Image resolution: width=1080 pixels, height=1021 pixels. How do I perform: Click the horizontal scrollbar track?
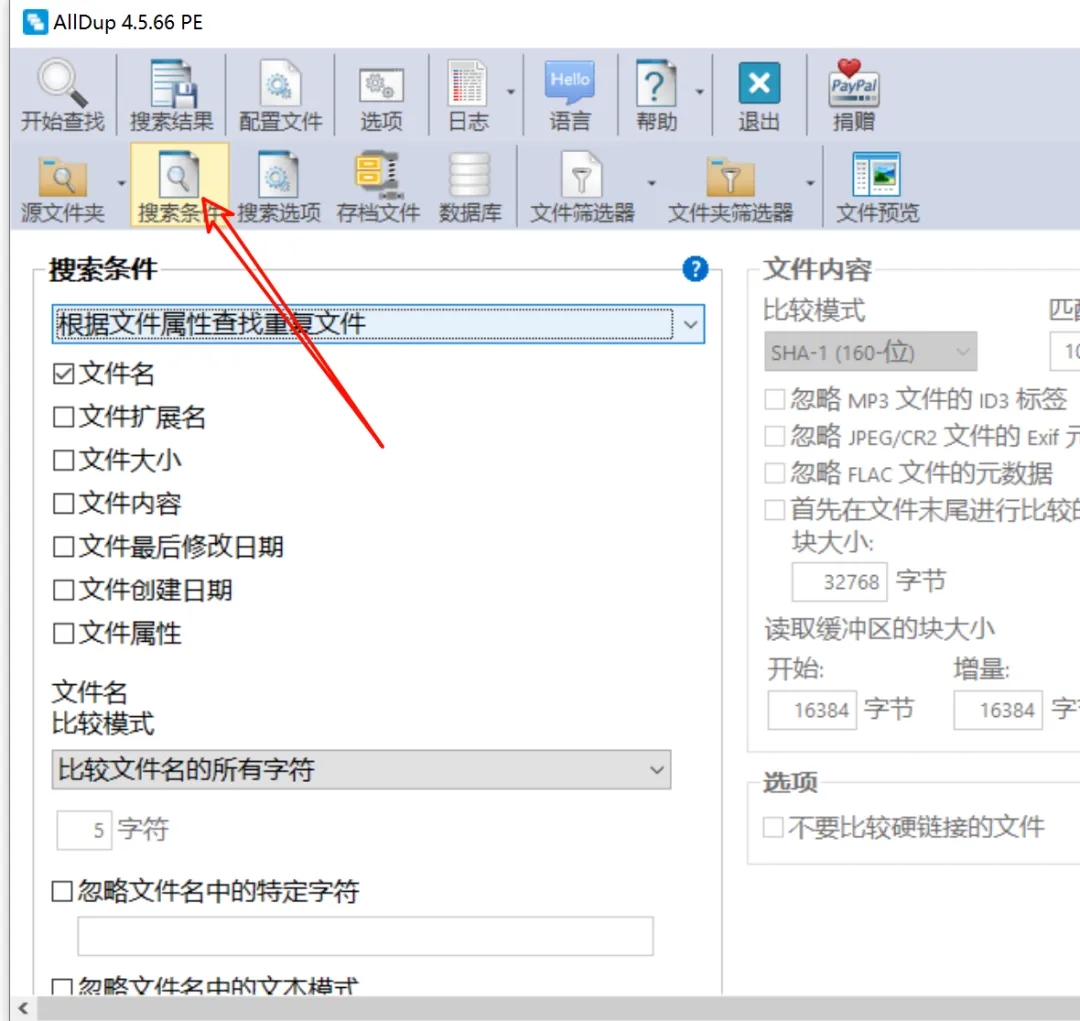558,1008
